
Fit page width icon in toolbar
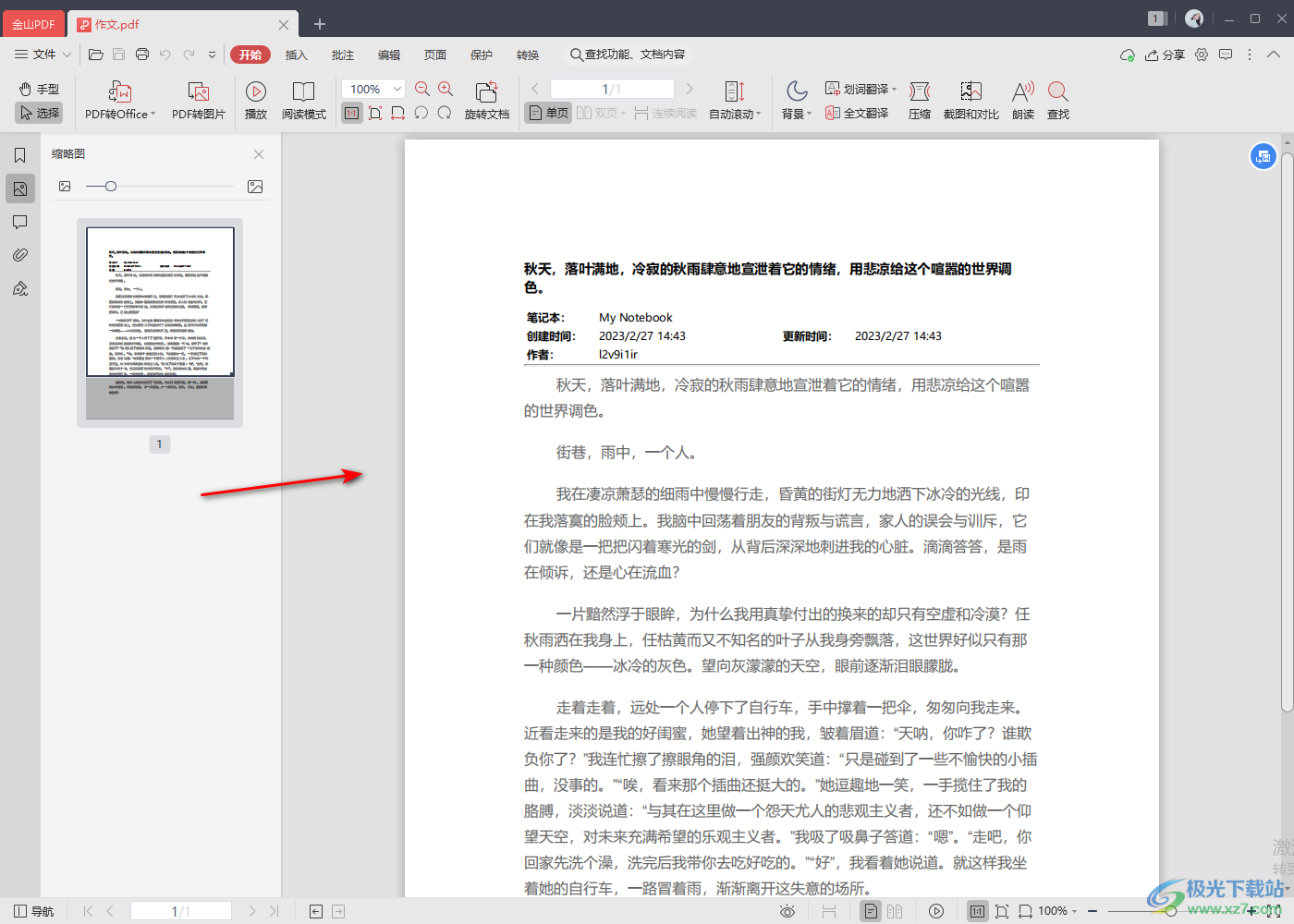(398, 113)
